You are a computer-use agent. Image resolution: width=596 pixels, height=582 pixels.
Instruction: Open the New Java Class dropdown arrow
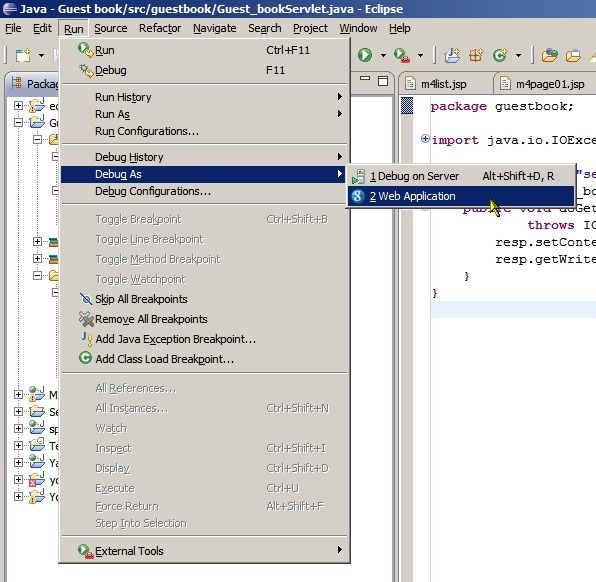tap(518, 56)
